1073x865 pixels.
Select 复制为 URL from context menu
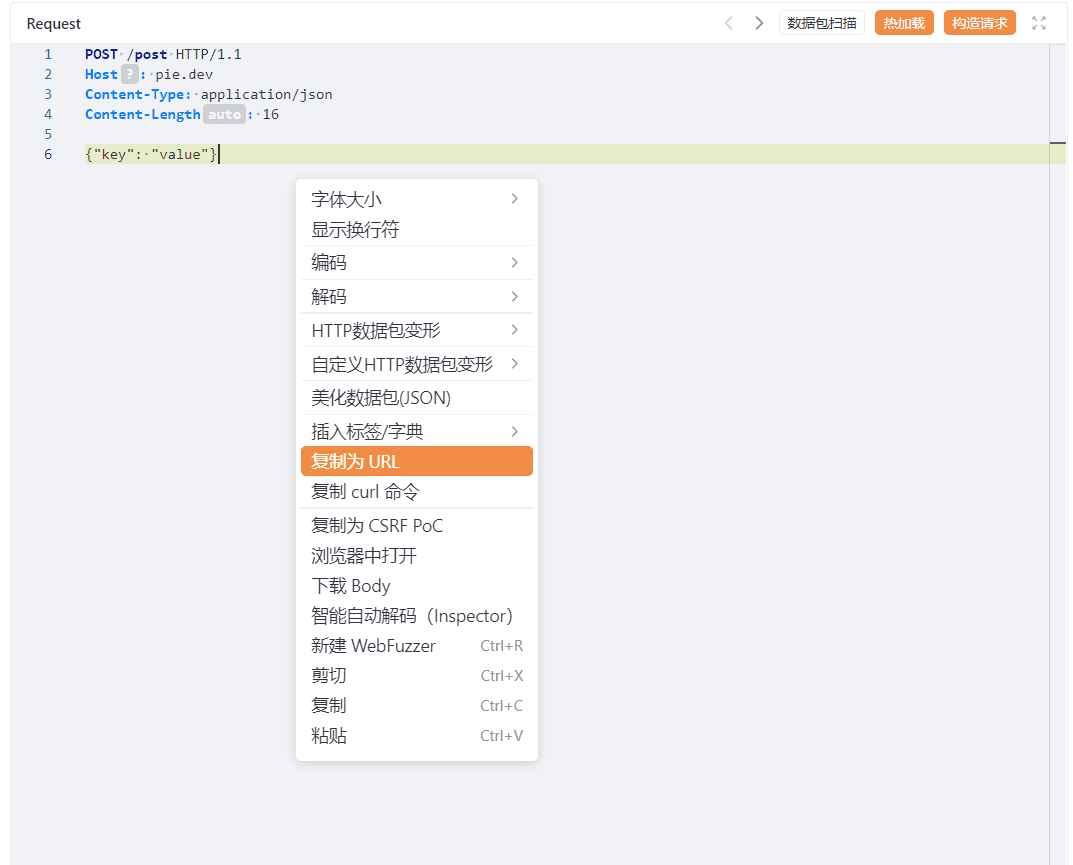[416, 461]
